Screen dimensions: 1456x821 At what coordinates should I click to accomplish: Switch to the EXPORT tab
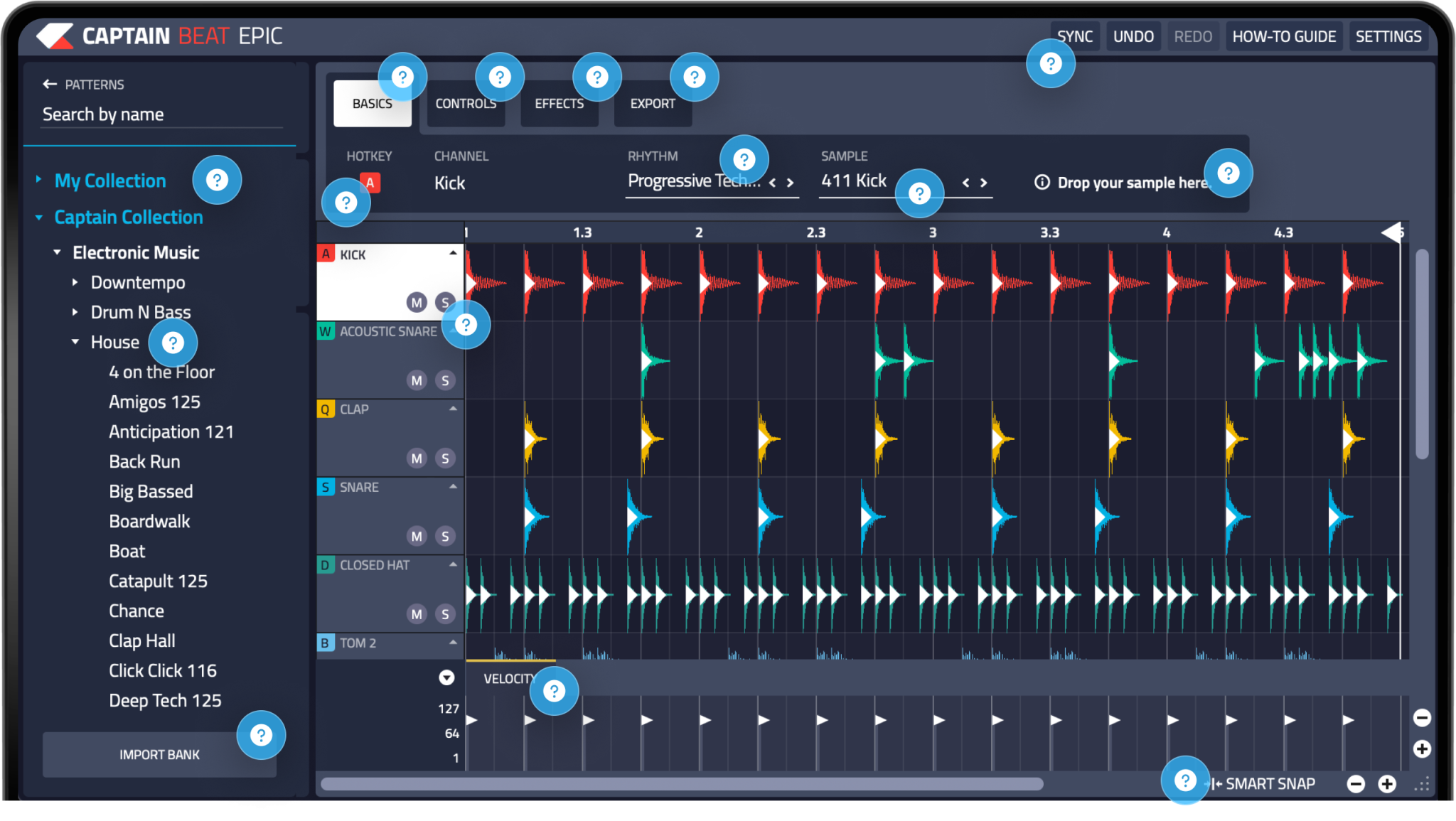pos(653,104)
